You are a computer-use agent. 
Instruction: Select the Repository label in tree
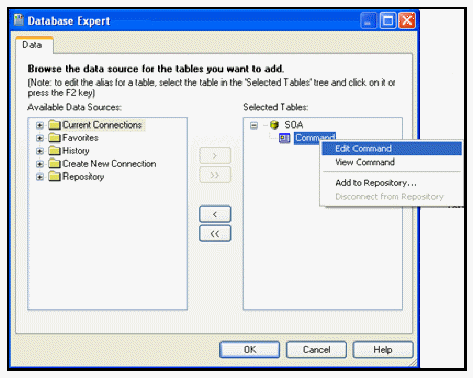pyautogui.click(x=83, y=176)
